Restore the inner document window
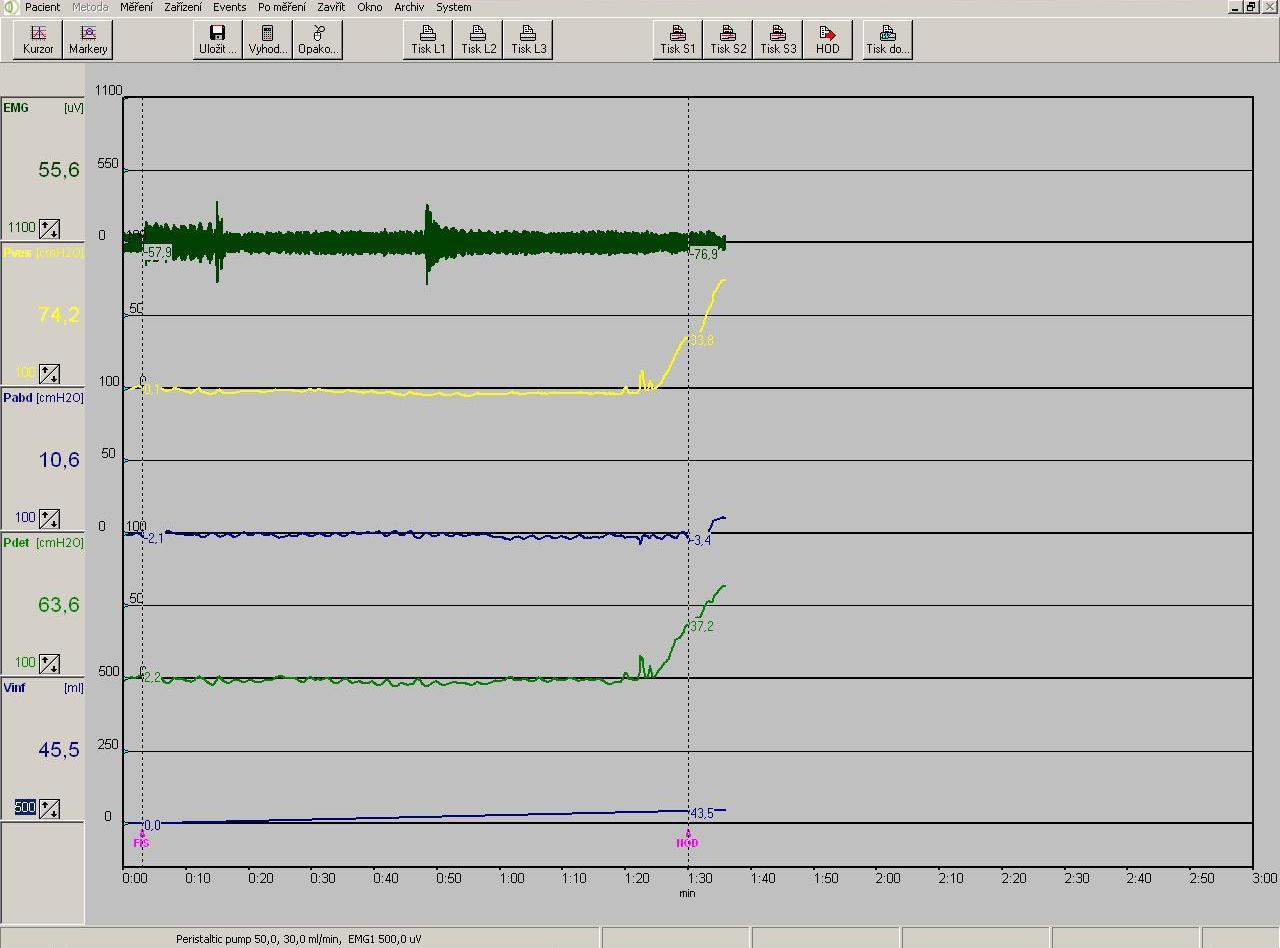The image size is (1280, 948). point(1251,7)
